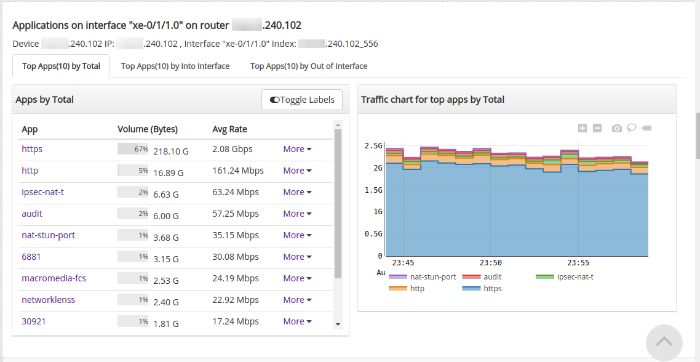The width and height of the screenshot is (700, 362).
Task: Toggle the nat-stun-port legend entry
Action: tap(422, 277)
